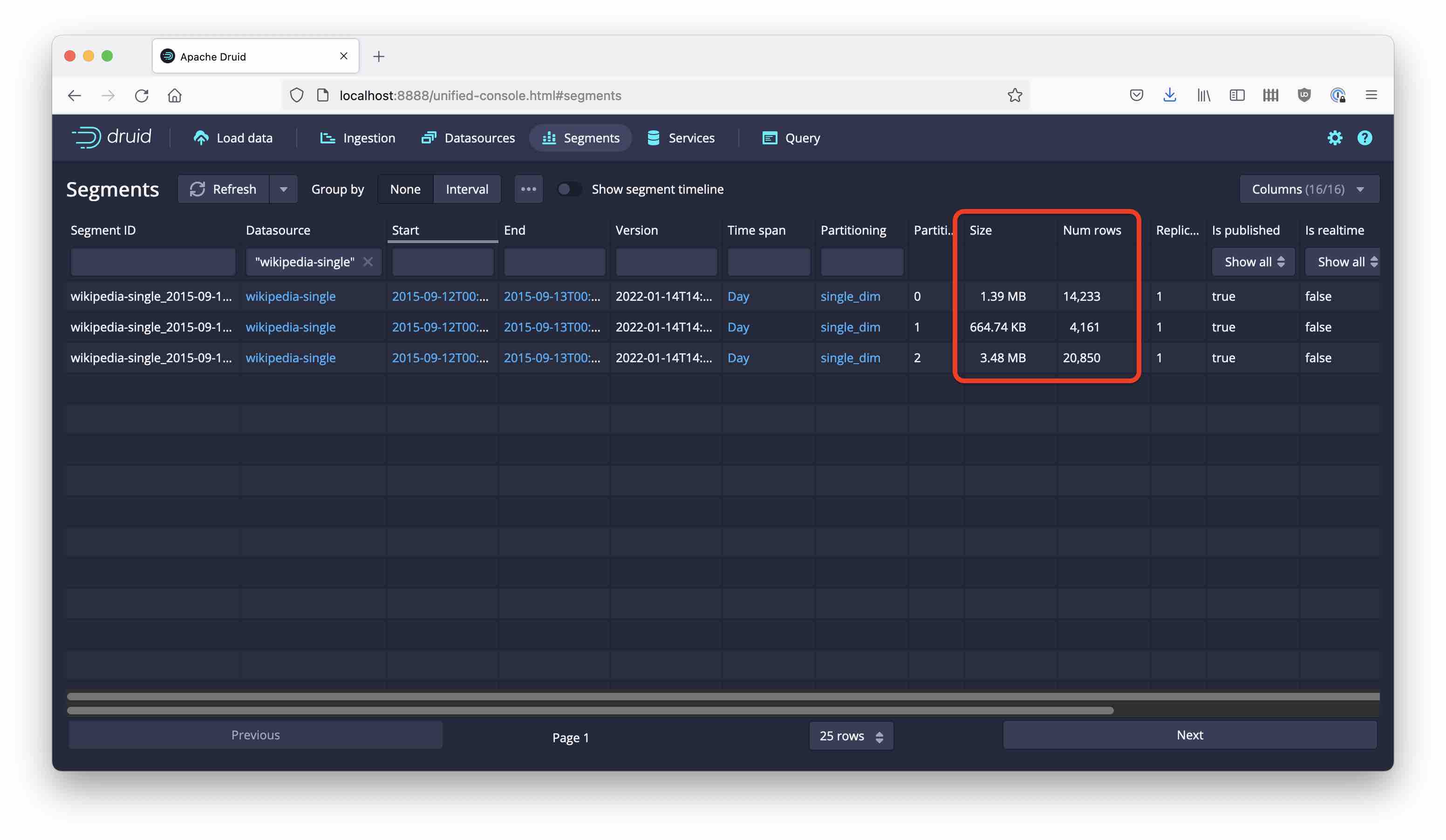This screenshot has width=1446, height=840.
Task: Select Interval grouping mode
Action: click(466, 189)
